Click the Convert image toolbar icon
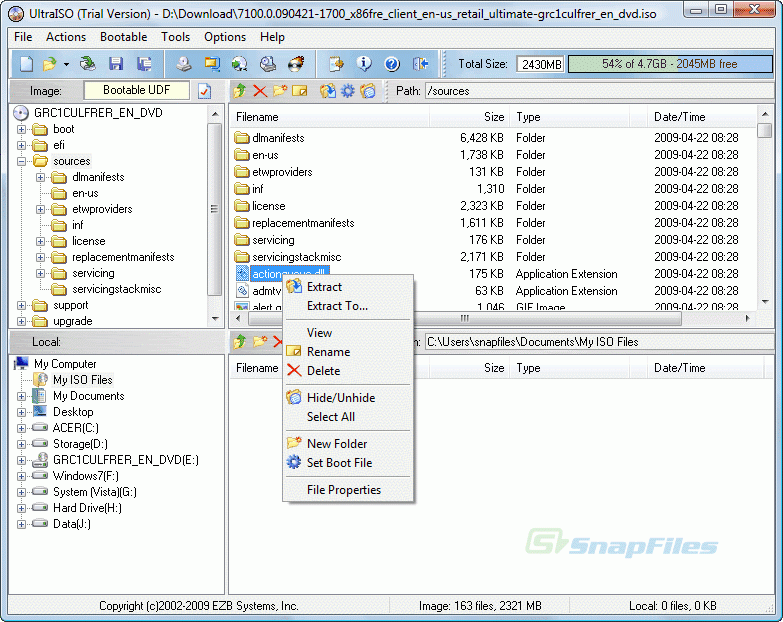 (x=240, y=64)
